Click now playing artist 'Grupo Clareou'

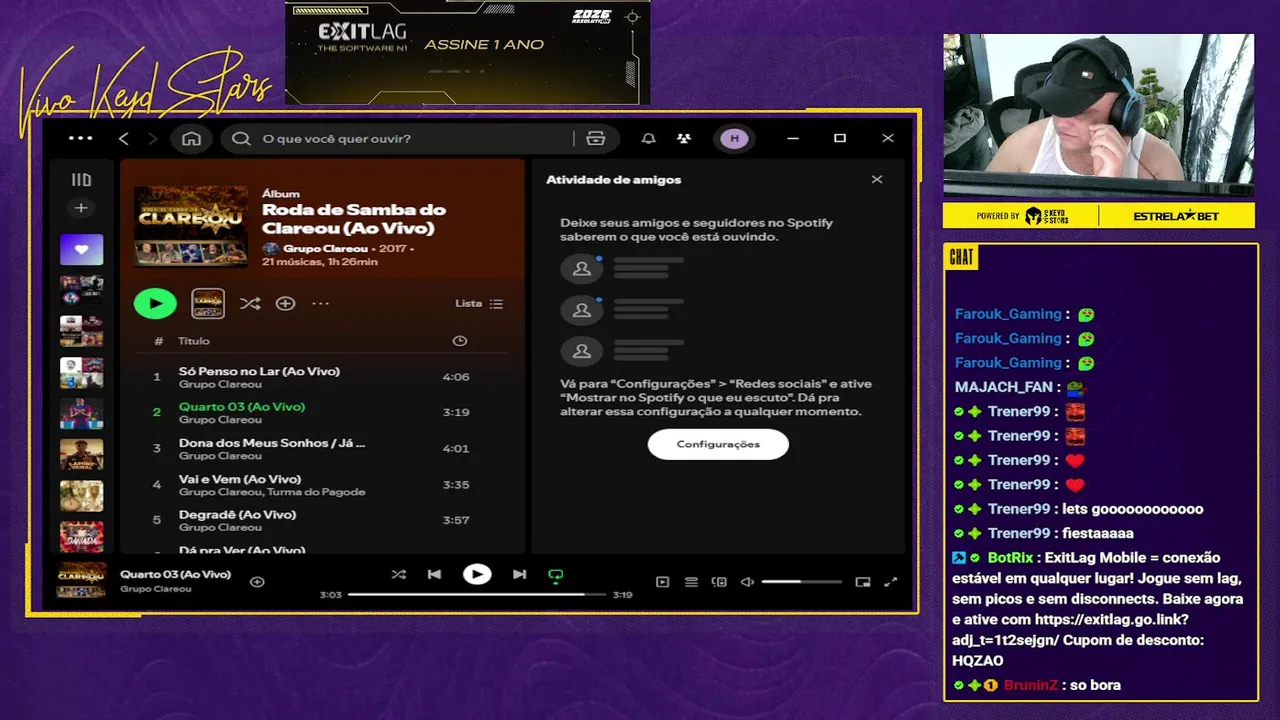point(156,589)
